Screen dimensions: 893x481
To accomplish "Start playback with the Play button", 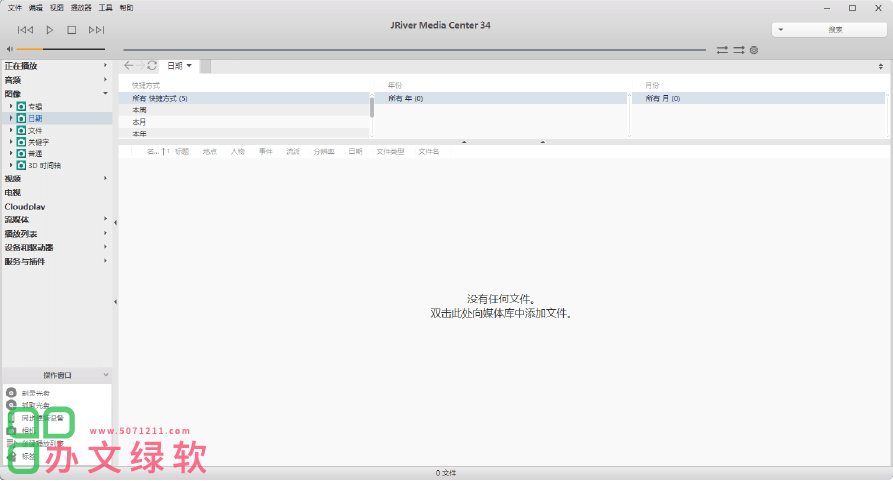I will pyautogui.click(x=50, y=30).
